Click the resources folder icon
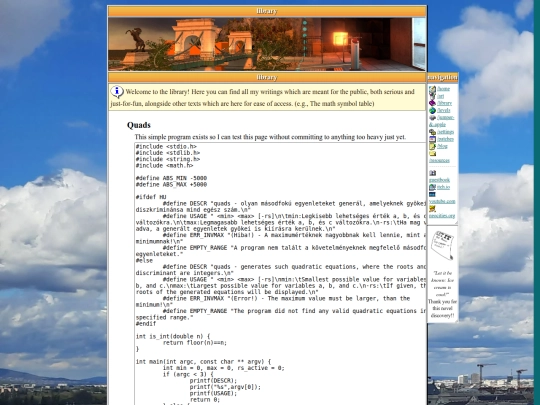Viewport: 540px width, 405px height. pyautogui.click(x=432, y=154)
